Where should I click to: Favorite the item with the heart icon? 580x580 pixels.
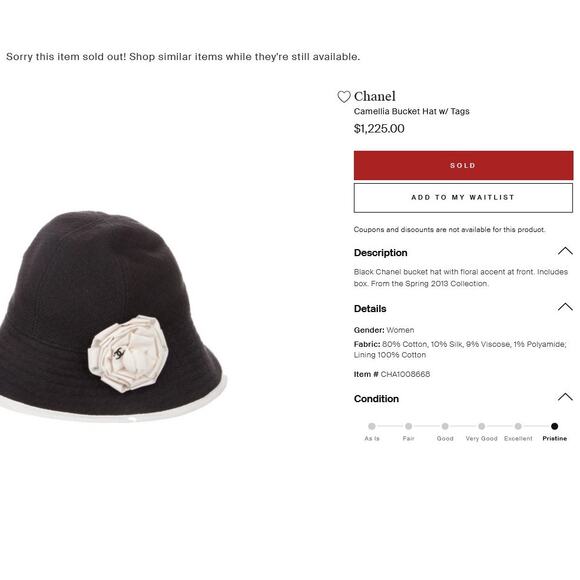point(344,97)
